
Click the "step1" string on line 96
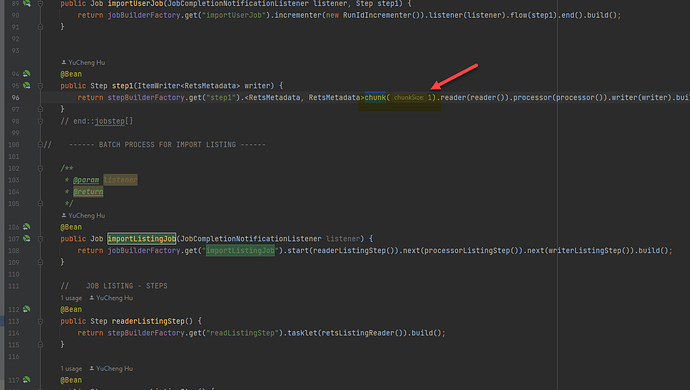coord(220,98)
